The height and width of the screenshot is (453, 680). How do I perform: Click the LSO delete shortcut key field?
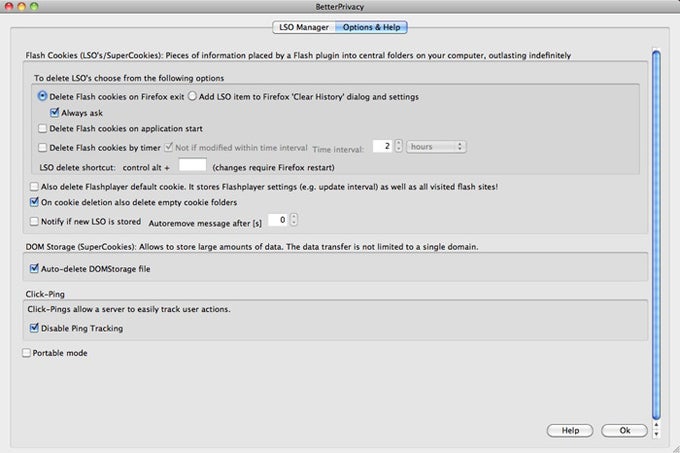point(193,165)
